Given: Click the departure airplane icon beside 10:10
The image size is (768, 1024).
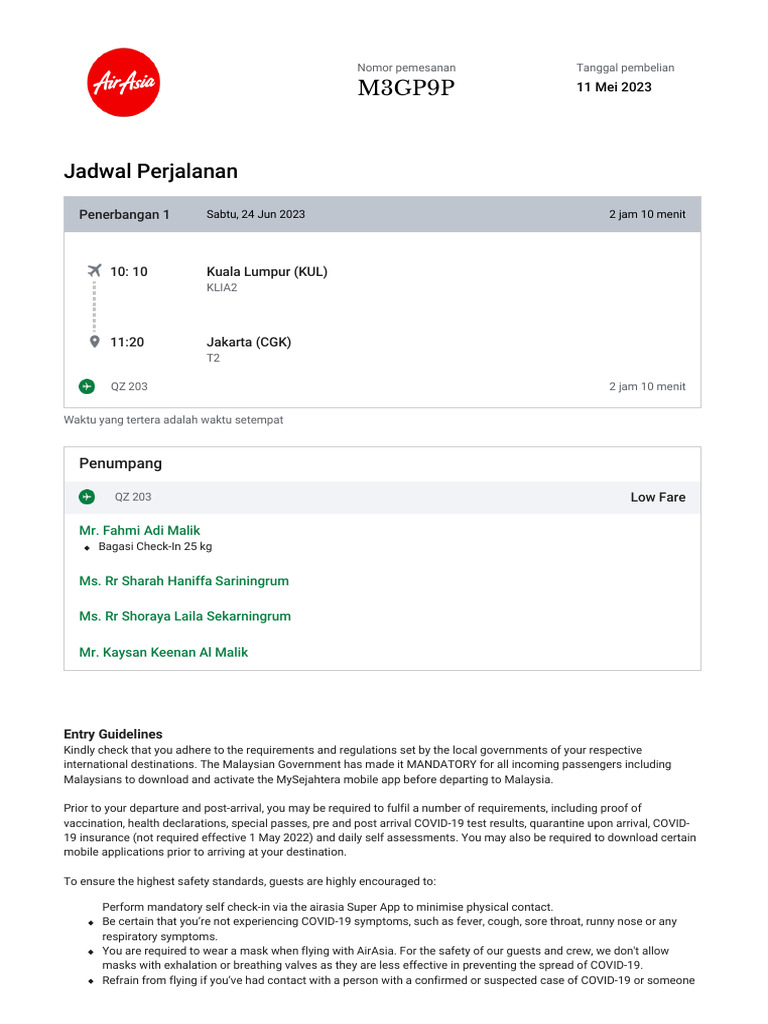Looking at the screenshot, I should pos(94,270).
